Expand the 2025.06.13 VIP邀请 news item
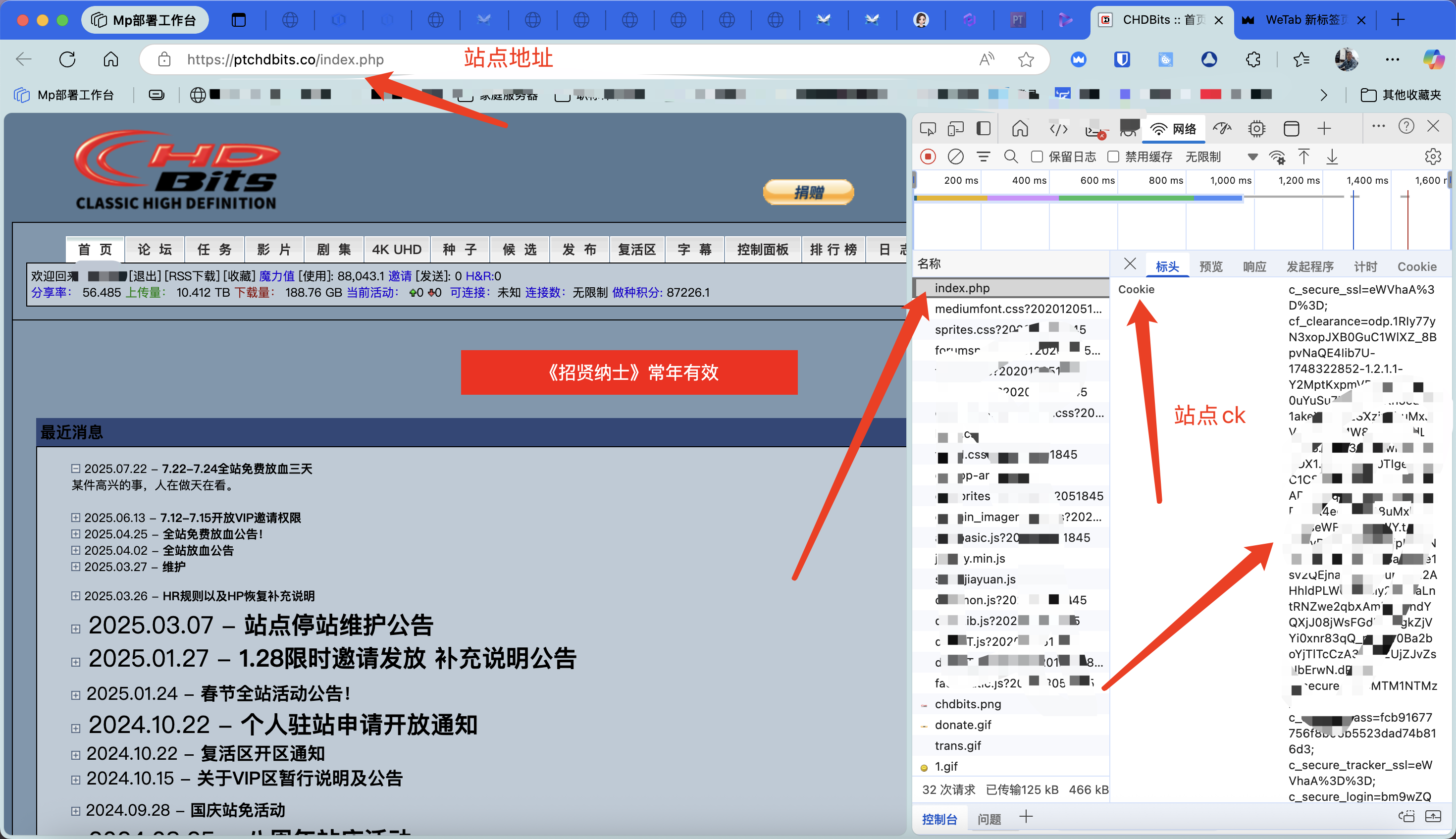This screenshot has width=1456, height=839. click(75, 518)
